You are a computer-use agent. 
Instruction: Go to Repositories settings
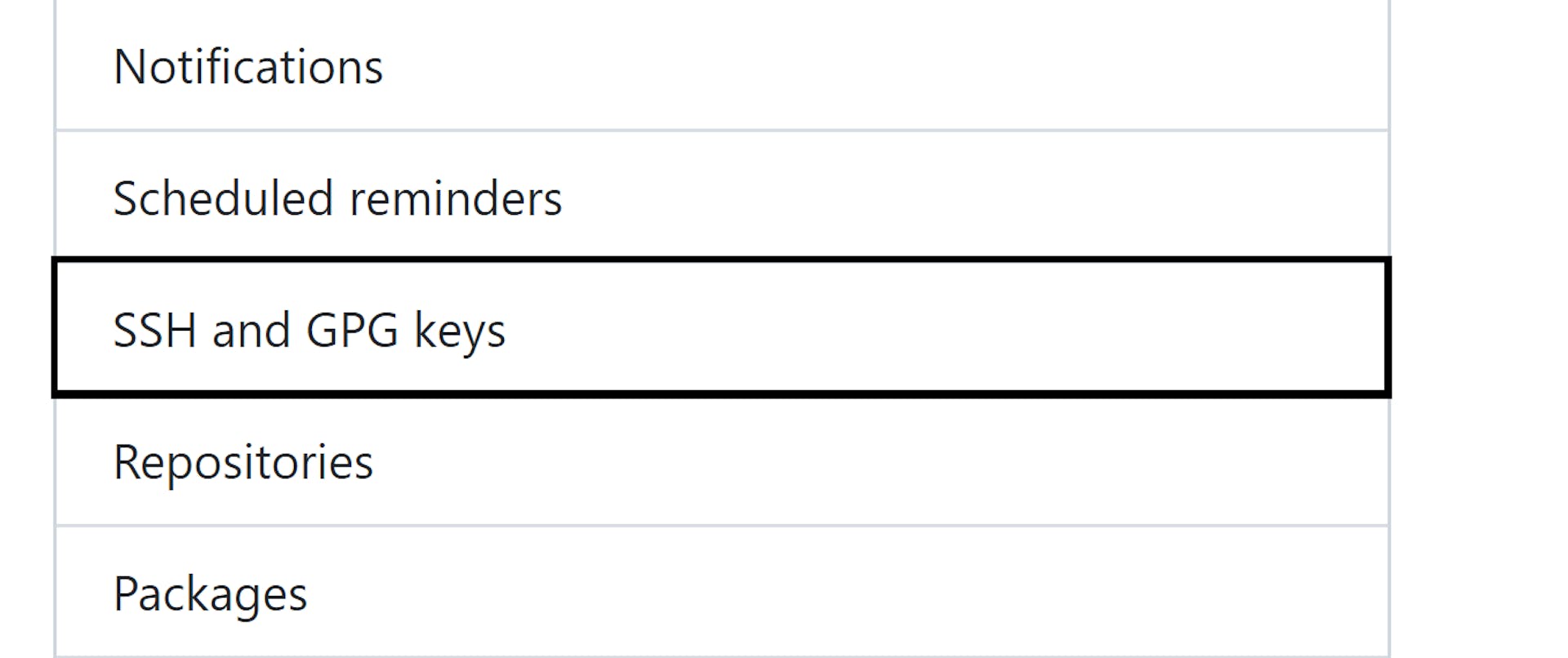pos(243,462)
